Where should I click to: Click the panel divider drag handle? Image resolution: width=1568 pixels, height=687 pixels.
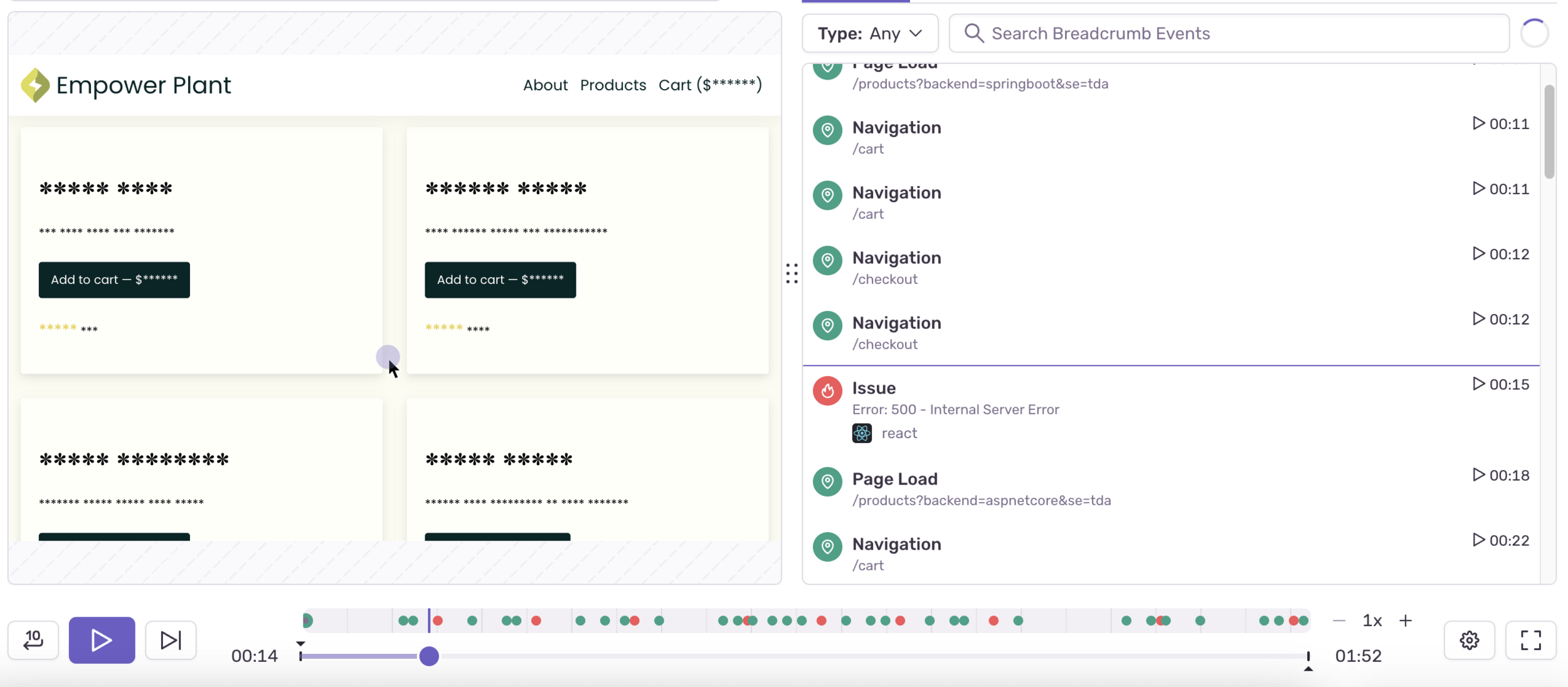point(792,273)
